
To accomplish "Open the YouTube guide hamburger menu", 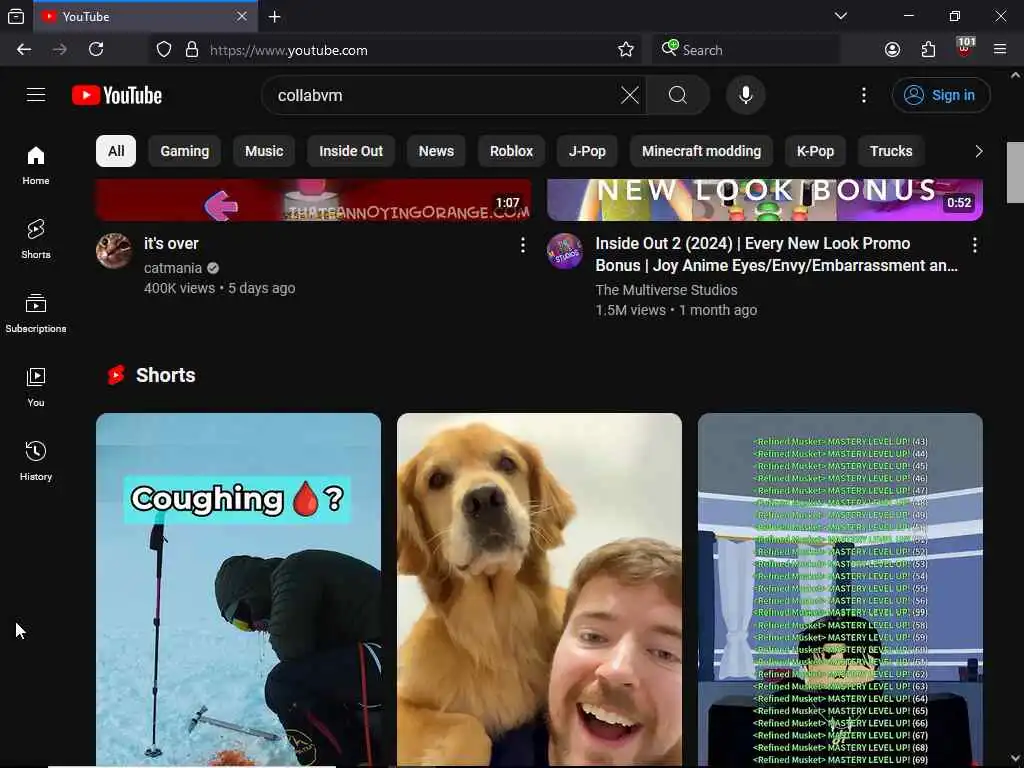I will (36, 95).
